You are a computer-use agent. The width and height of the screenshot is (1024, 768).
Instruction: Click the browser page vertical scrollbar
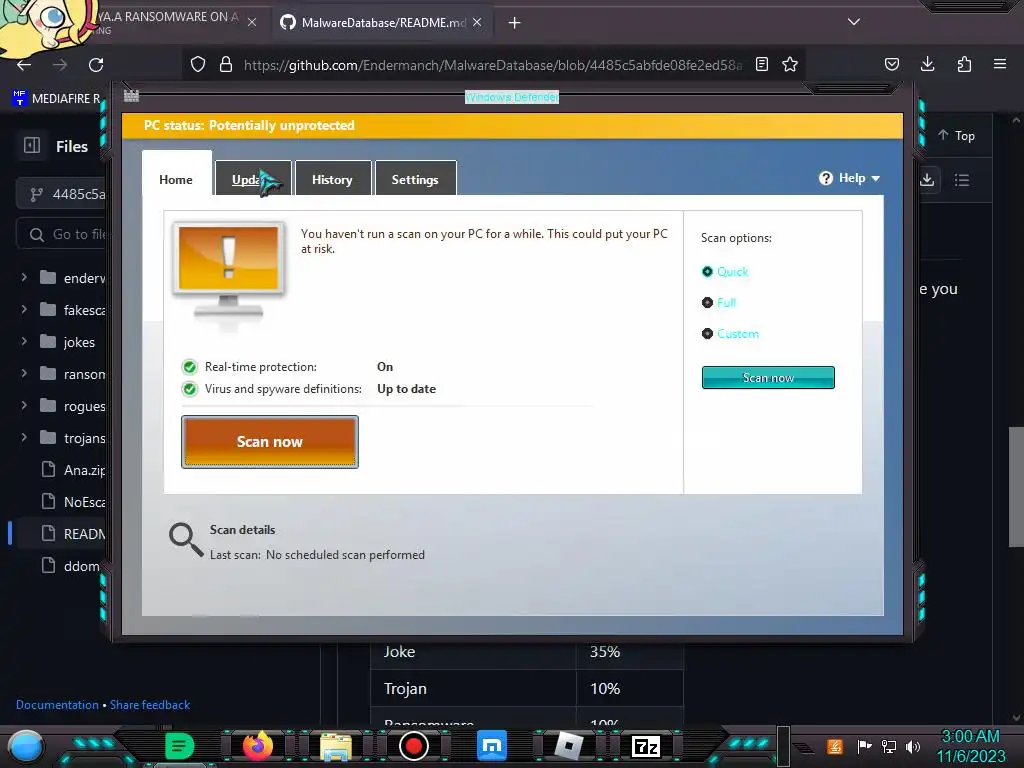click(1016, 487)
